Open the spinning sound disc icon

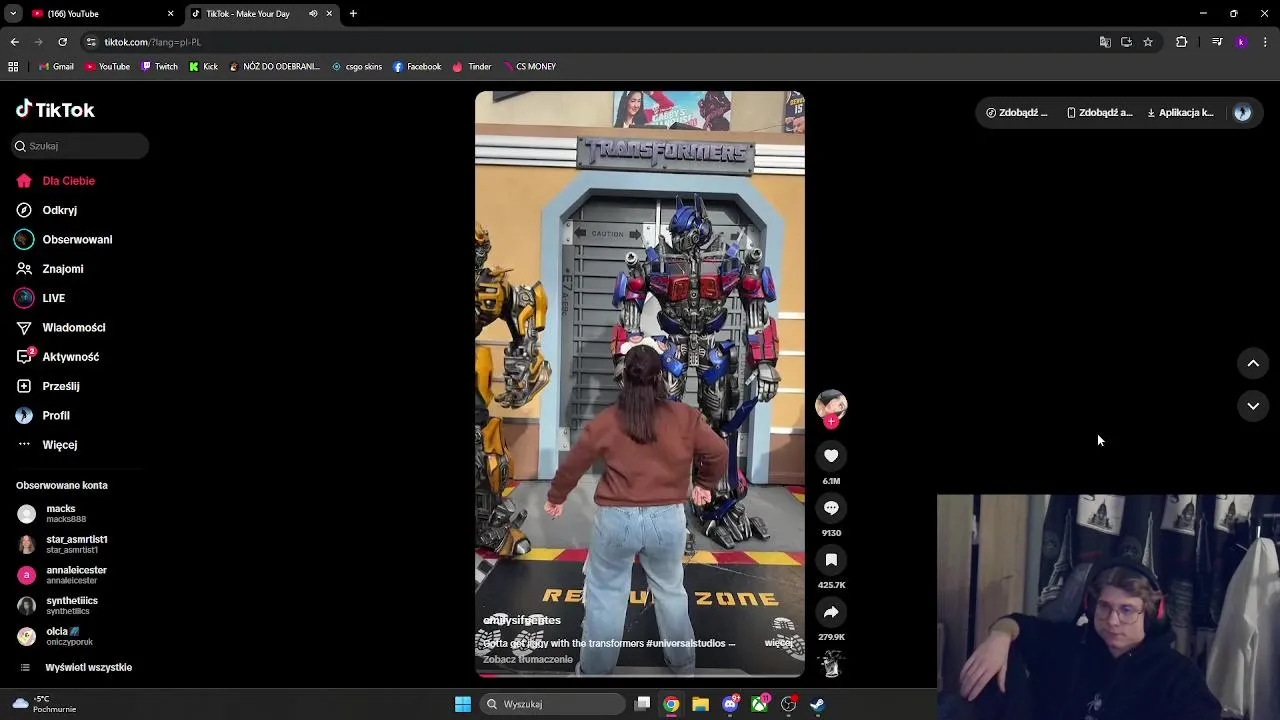tap(831, 663)
